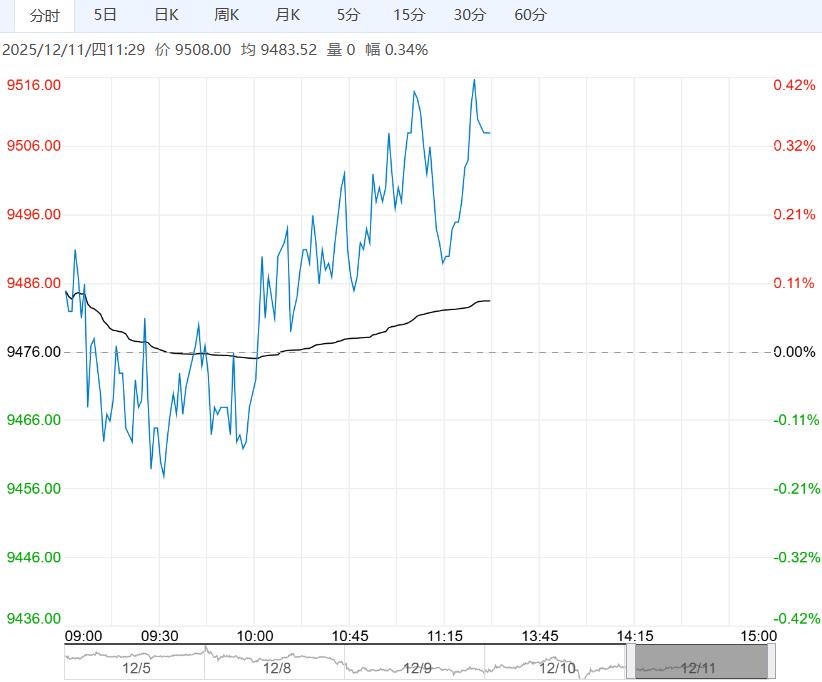Image resolution: width=822 pixels, height=682 pixels.
Task: Click the left handle of range slider
Action: pyautogui.click(x=630, y=662)
